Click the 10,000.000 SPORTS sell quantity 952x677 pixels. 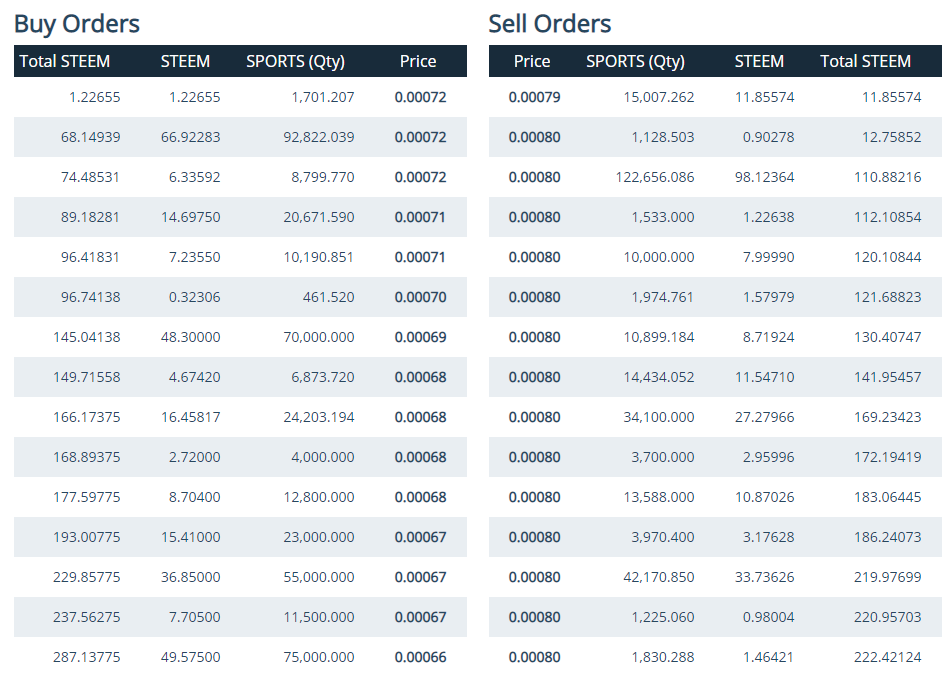point(658,257)
